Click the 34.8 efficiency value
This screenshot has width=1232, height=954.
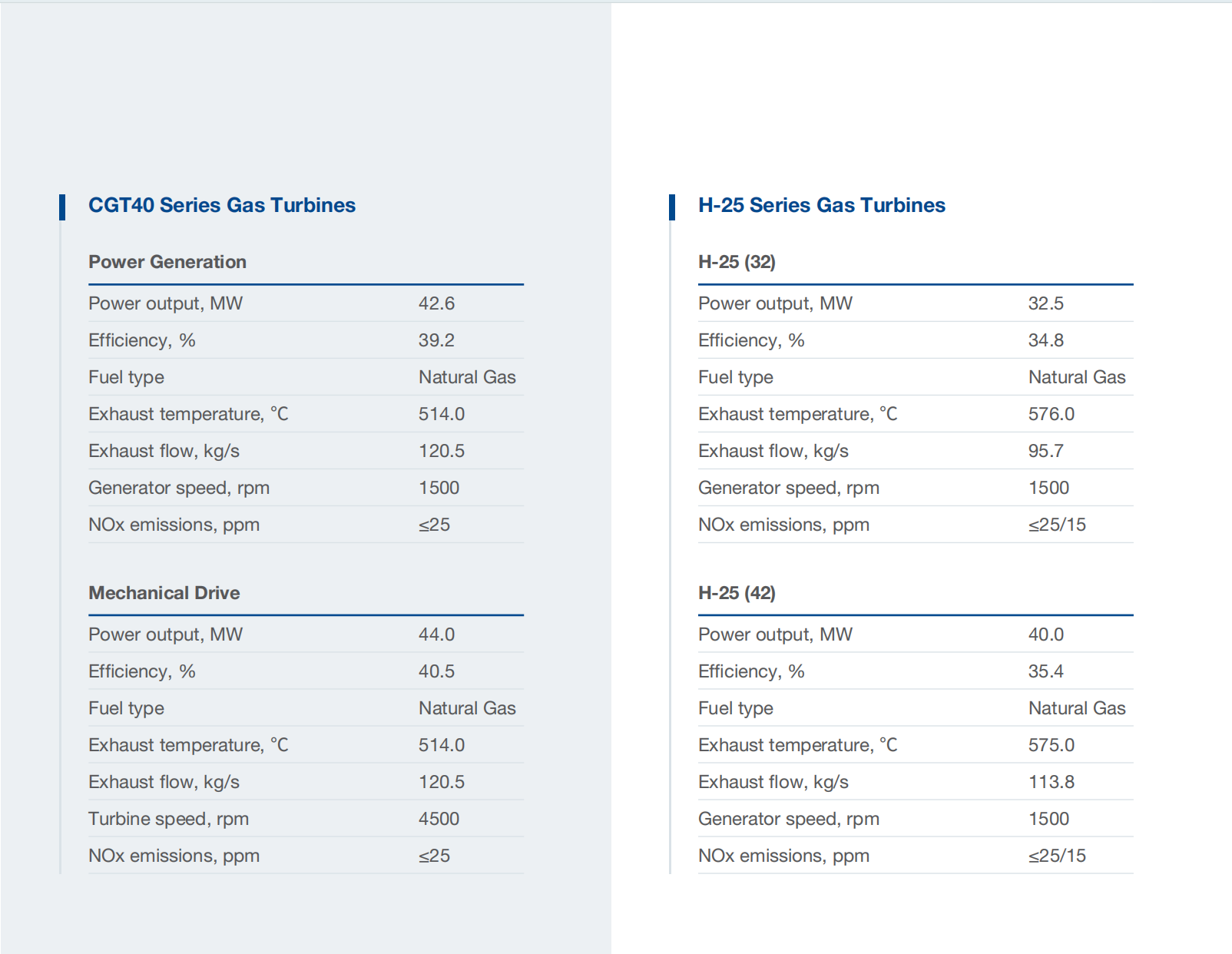pos(1046,340)
